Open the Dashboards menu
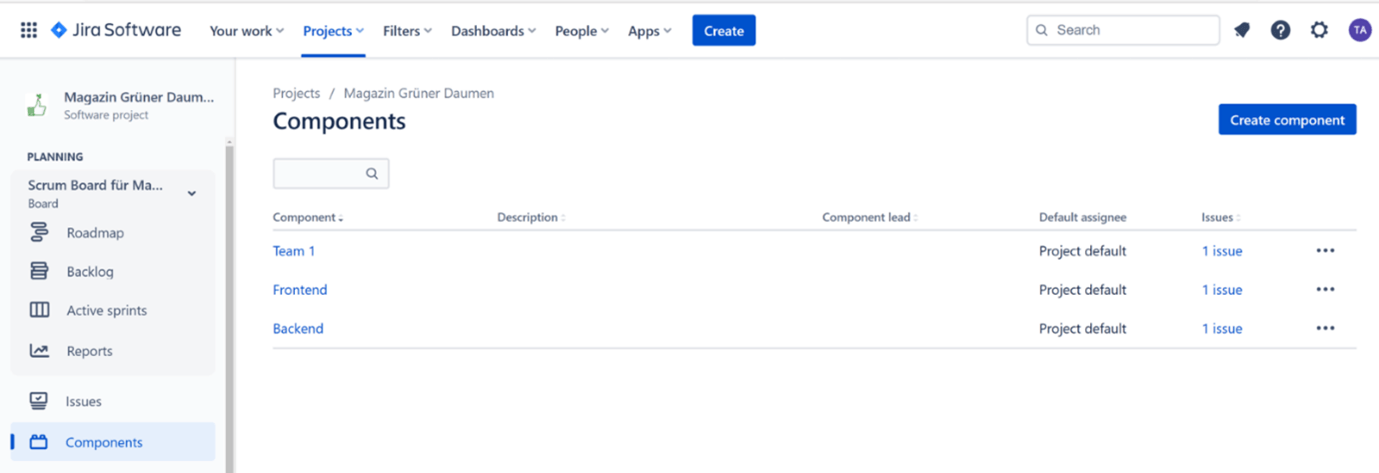Viewport: 1379px width, 473px height. click(x=493, y=31)
